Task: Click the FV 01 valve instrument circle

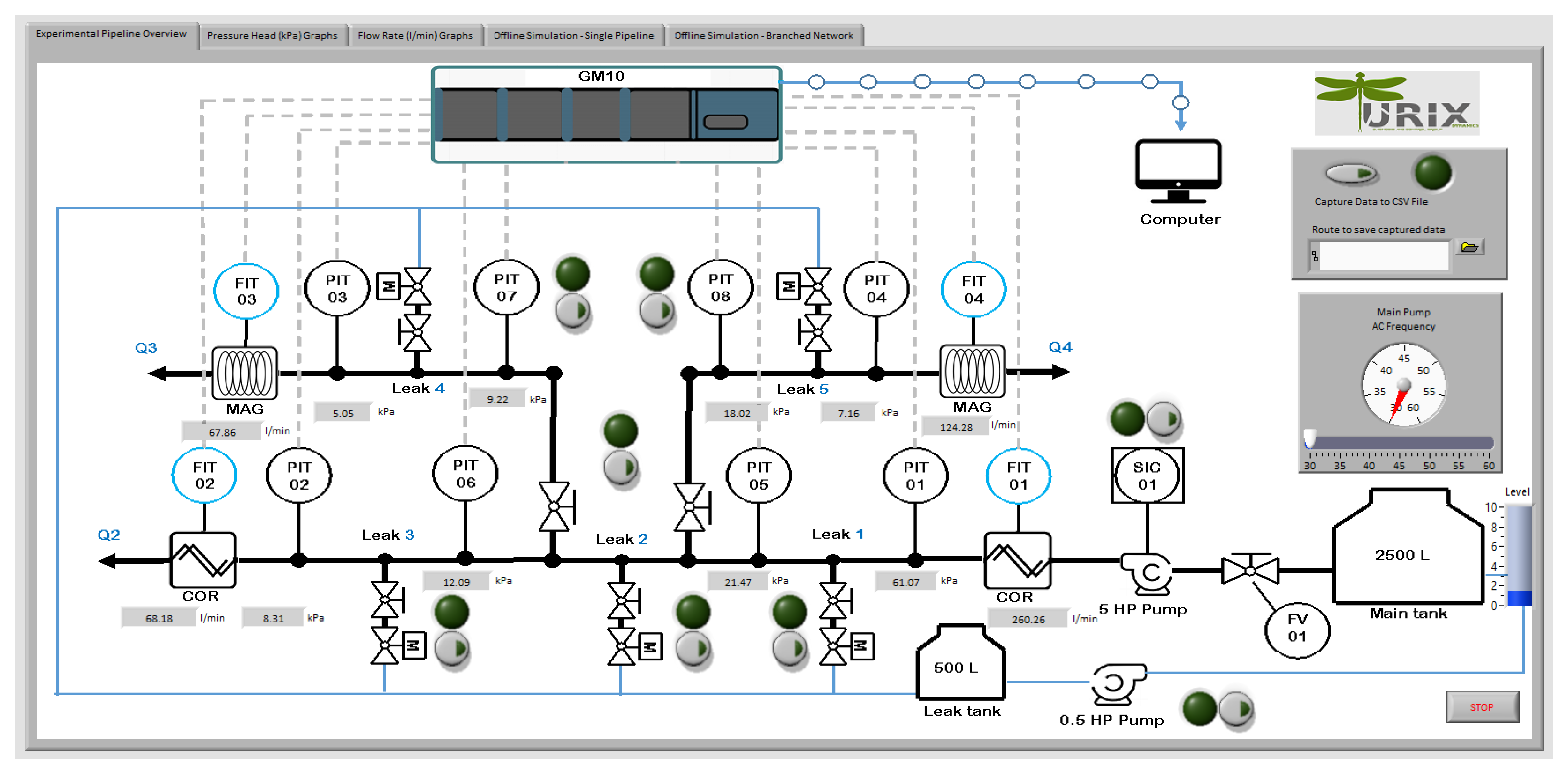Action: click(x=1296, y=628)
